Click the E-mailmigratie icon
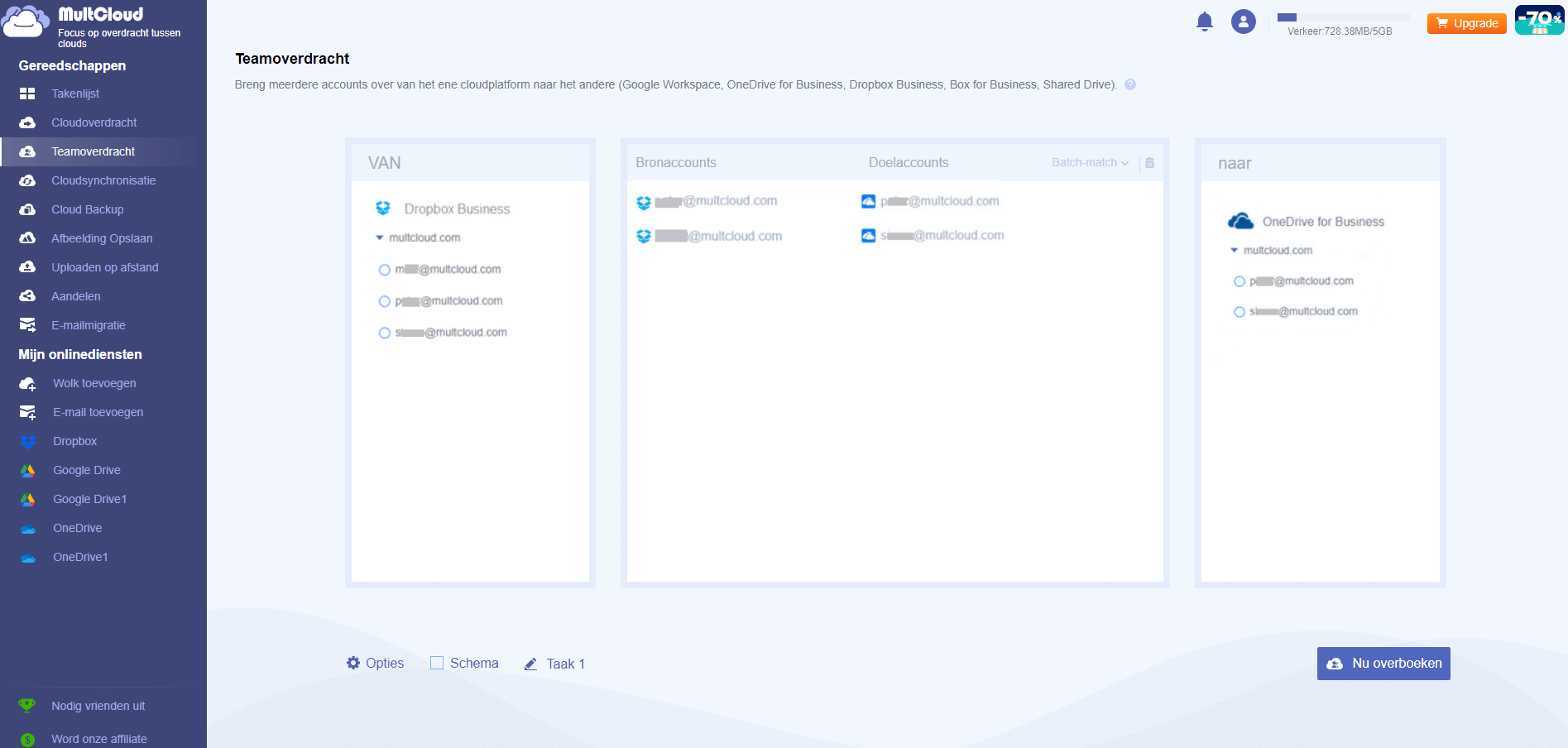This screenshot has height=748, width=1568. (27, 325)
